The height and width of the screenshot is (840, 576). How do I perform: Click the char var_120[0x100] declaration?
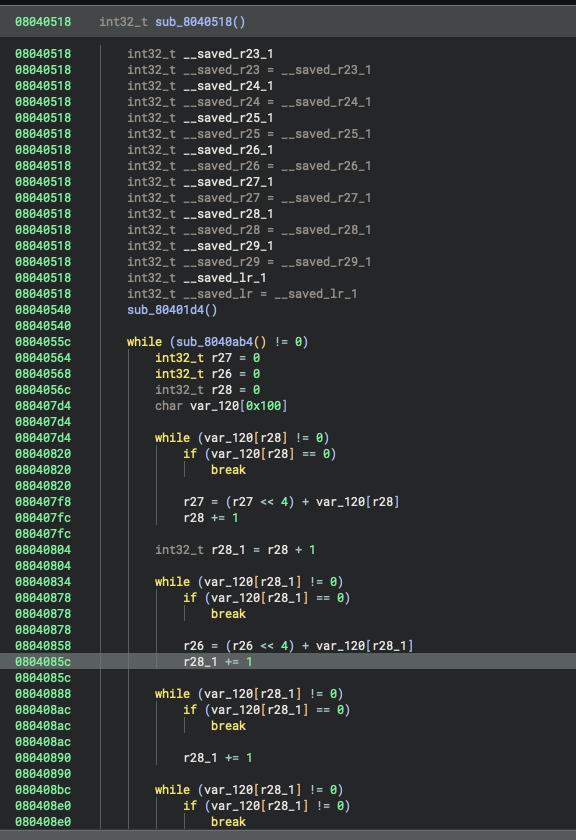221,406
